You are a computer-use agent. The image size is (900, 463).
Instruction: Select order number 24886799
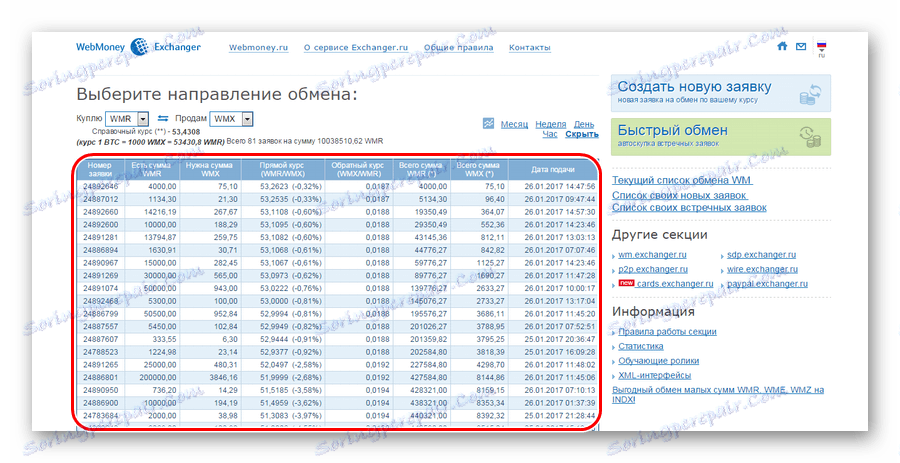click(100, 314)
